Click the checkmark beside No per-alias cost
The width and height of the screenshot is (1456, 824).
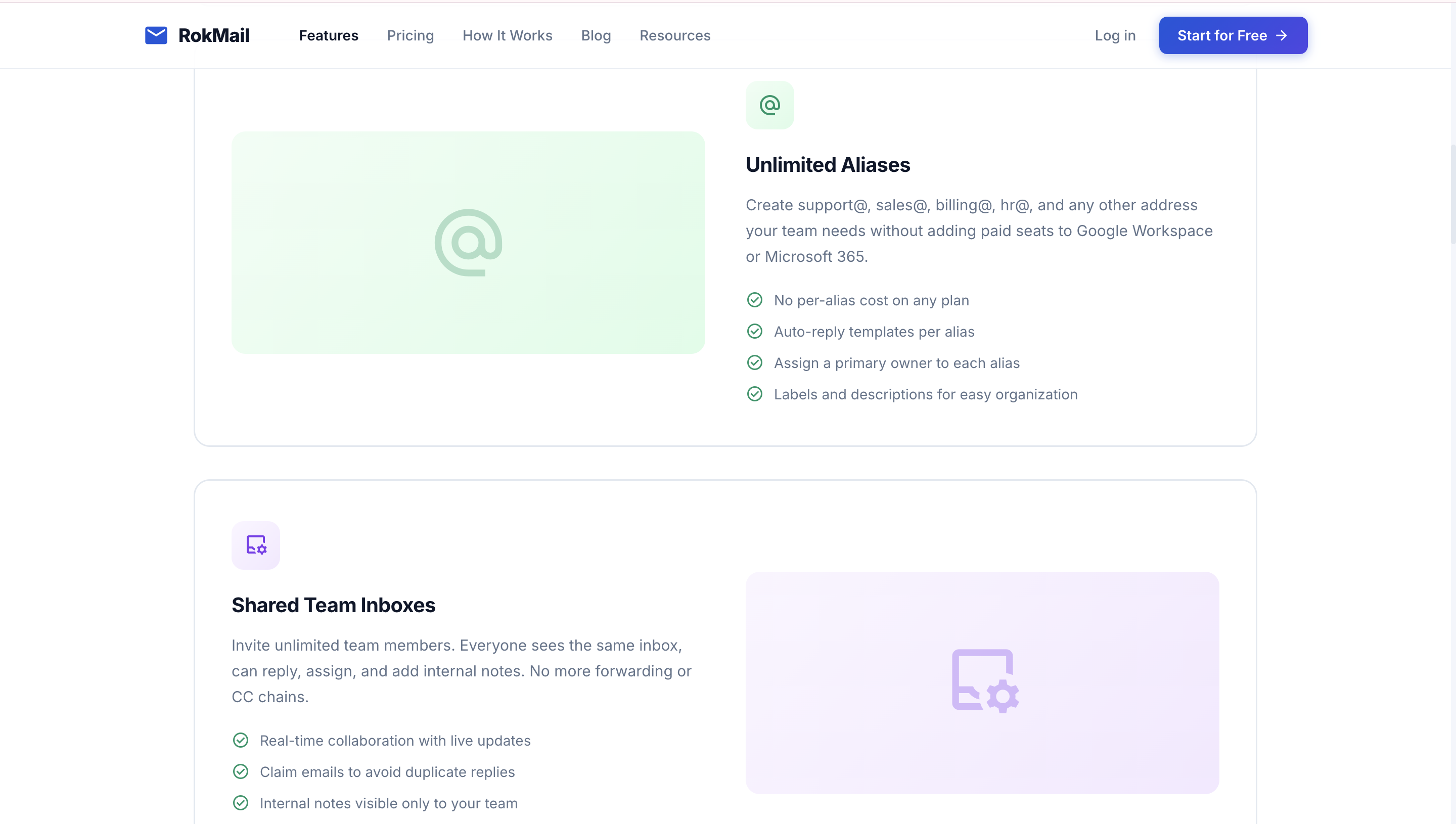pos(754,299)
